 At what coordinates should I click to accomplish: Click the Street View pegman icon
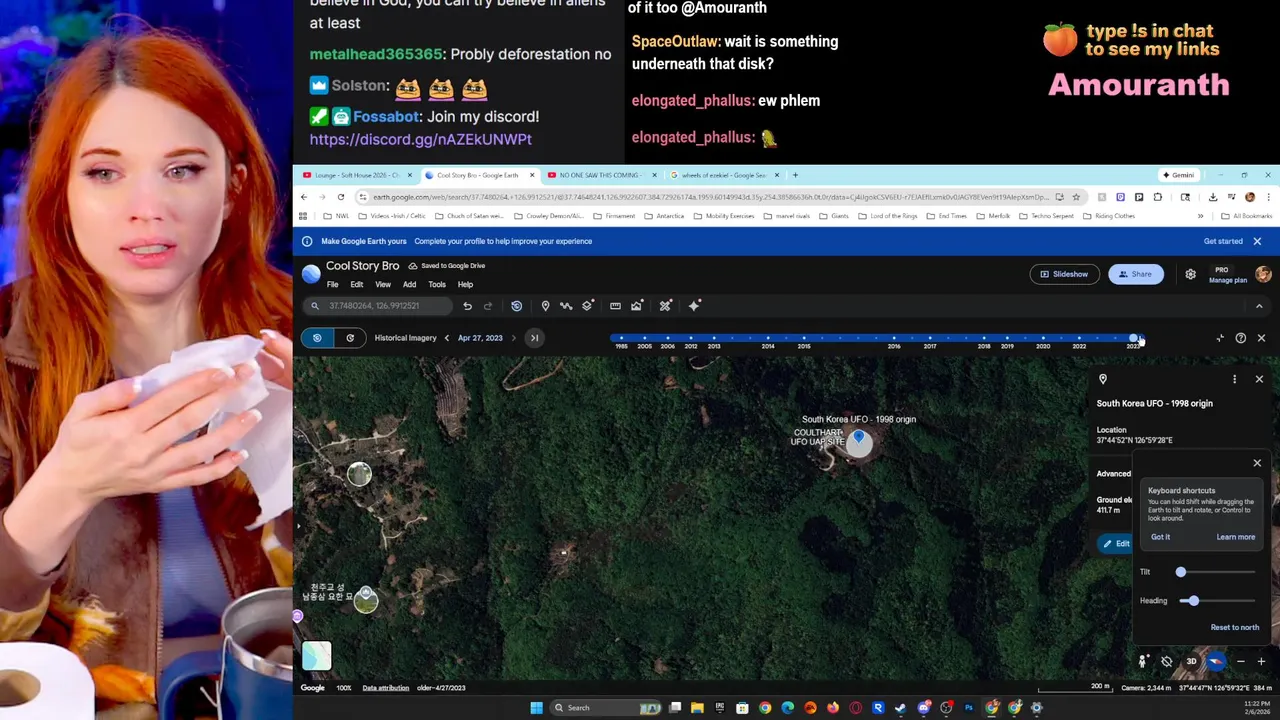[1142, 661]
